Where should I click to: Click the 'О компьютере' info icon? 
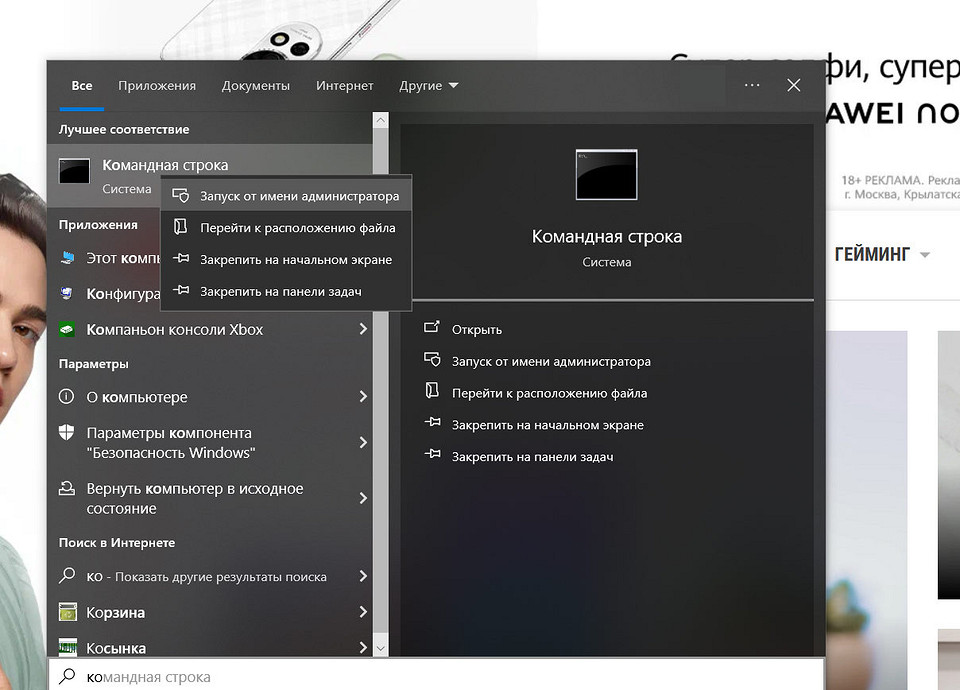coord(67,397)
